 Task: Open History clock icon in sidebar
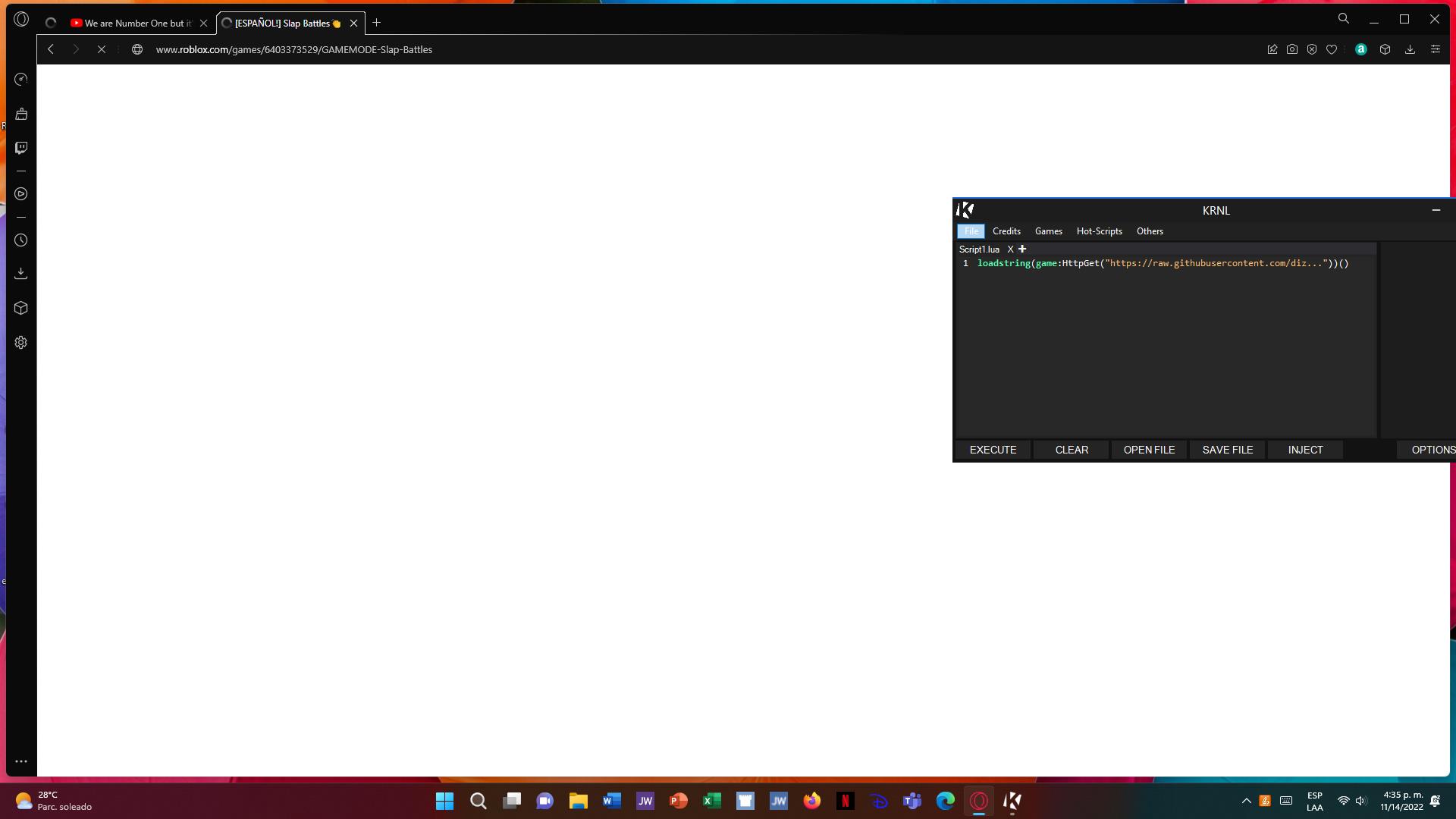[21, 240]
